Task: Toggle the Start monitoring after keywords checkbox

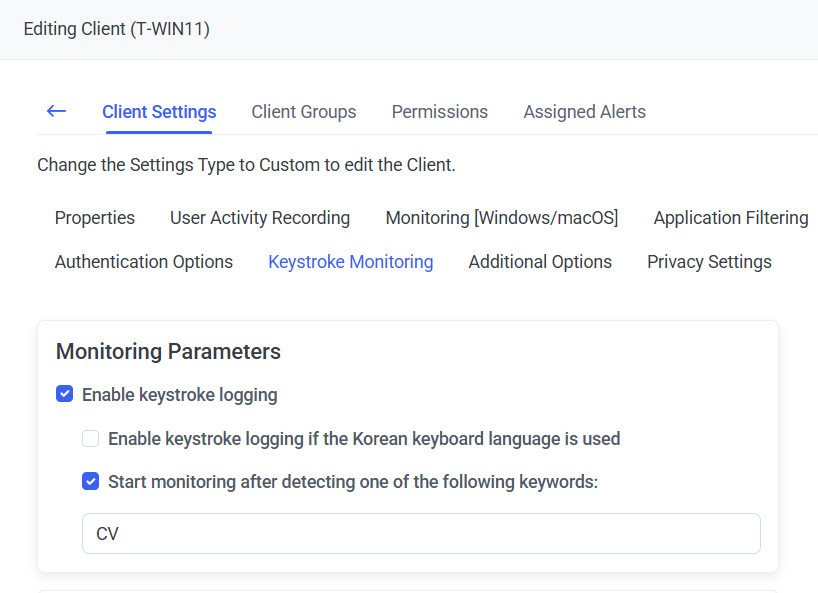Action: pyautogui.click(x=91, y=482)
